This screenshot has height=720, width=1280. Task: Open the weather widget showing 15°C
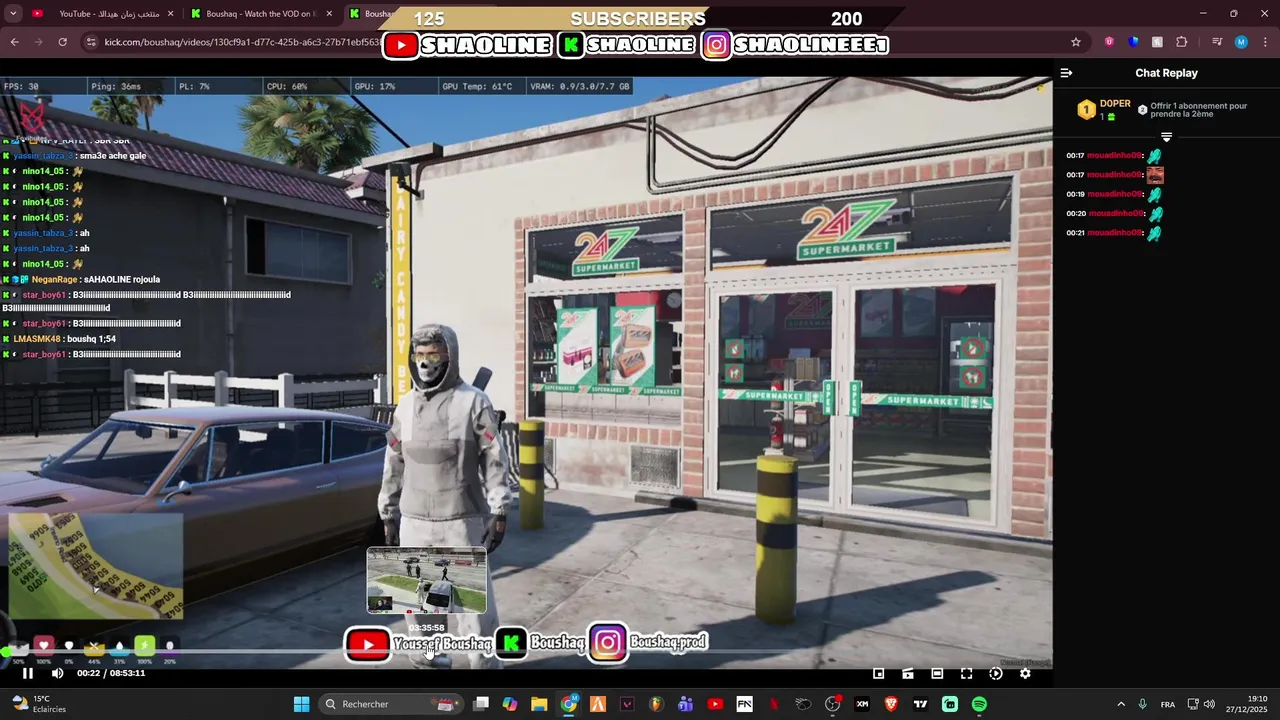[x=37, y=704]
